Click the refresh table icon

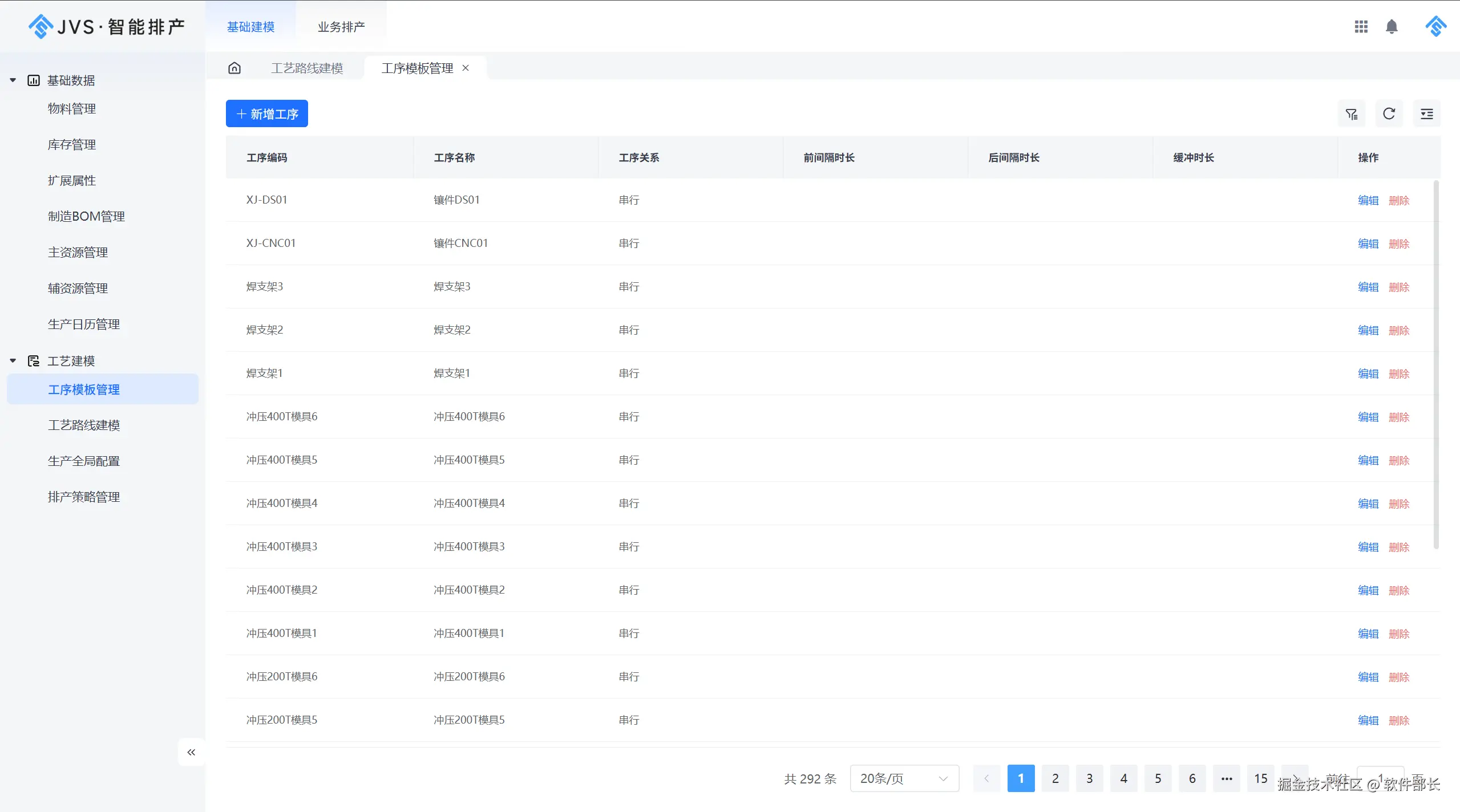click(x=1389, y=114)
